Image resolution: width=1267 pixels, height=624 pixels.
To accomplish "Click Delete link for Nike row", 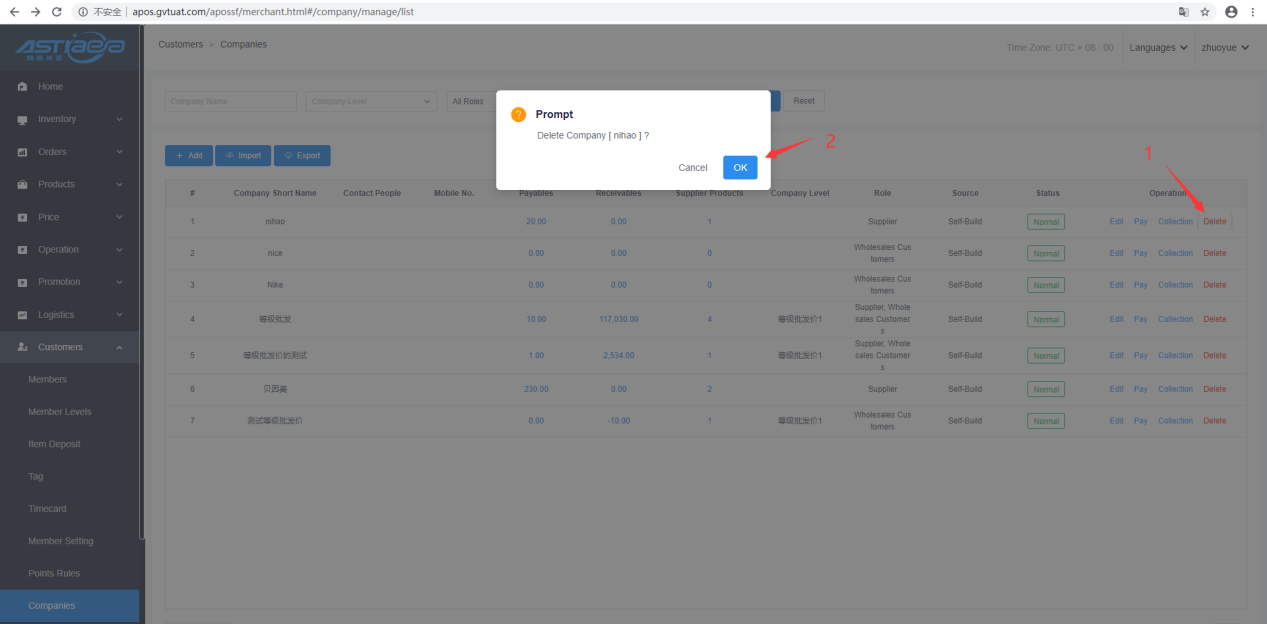I will pyautogui.click(x=1214, y=285).
